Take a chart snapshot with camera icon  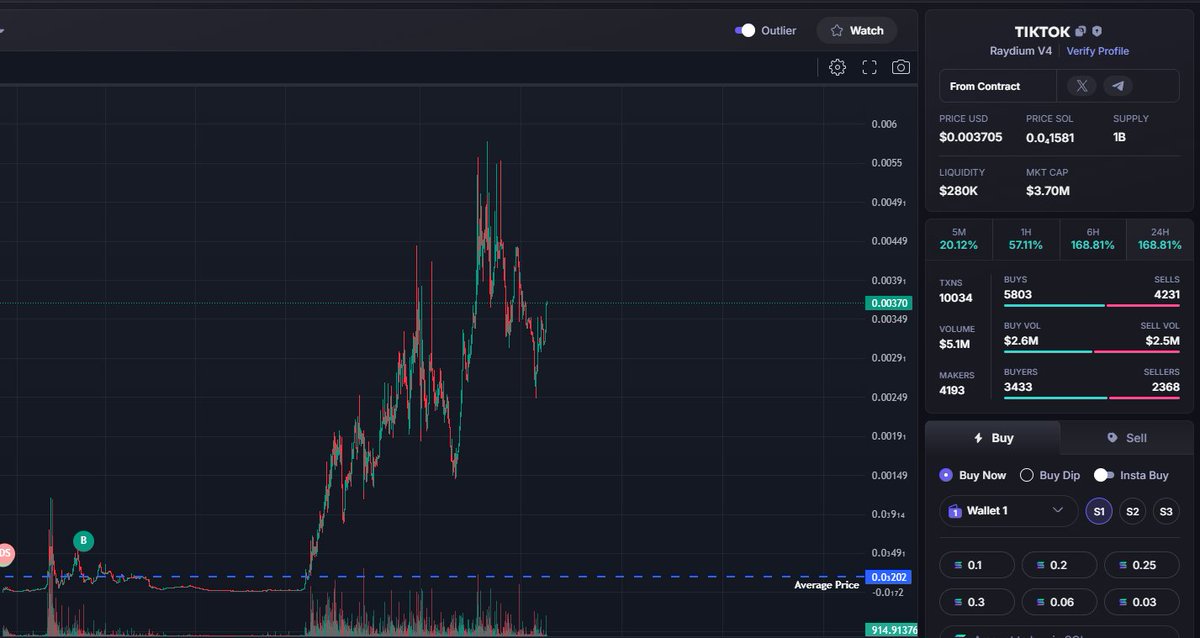pyautogui.click(x=900, y=67)
